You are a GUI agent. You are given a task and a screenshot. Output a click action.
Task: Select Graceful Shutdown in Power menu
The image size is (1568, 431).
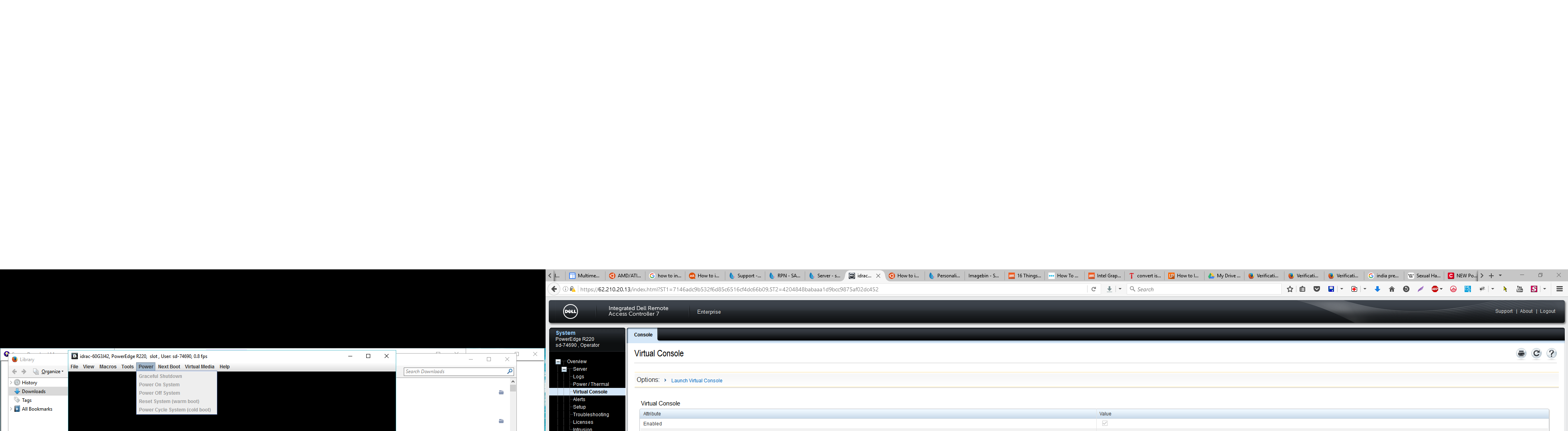click(x=177, y=376)
